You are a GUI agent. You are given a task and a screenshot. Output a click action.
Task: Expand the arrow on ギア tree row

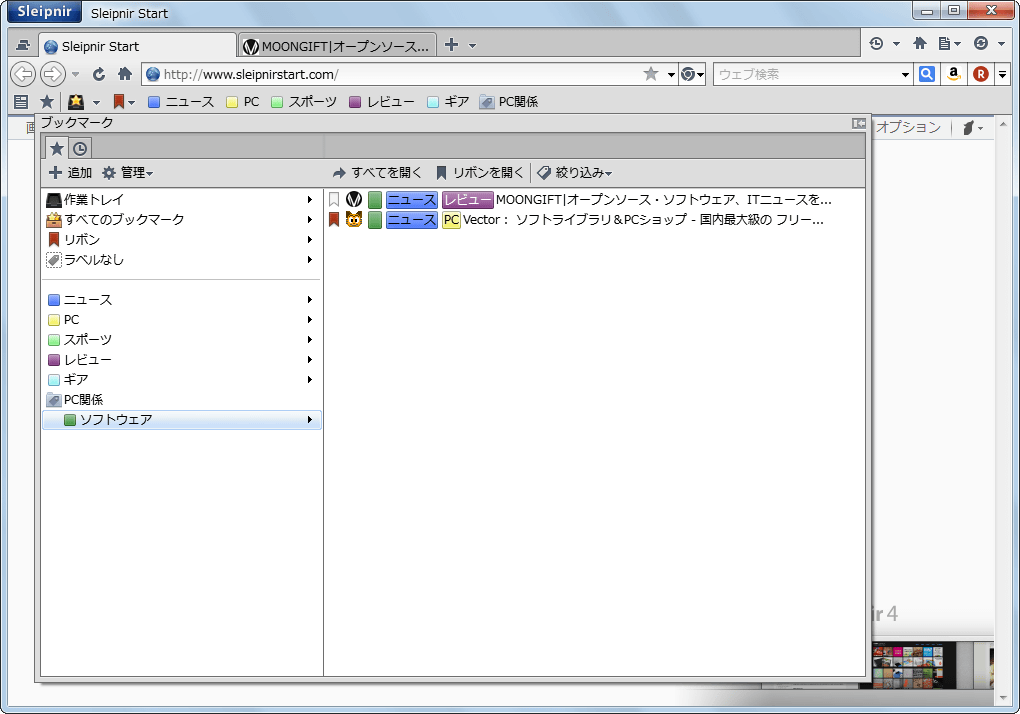(x=310, y=380)
